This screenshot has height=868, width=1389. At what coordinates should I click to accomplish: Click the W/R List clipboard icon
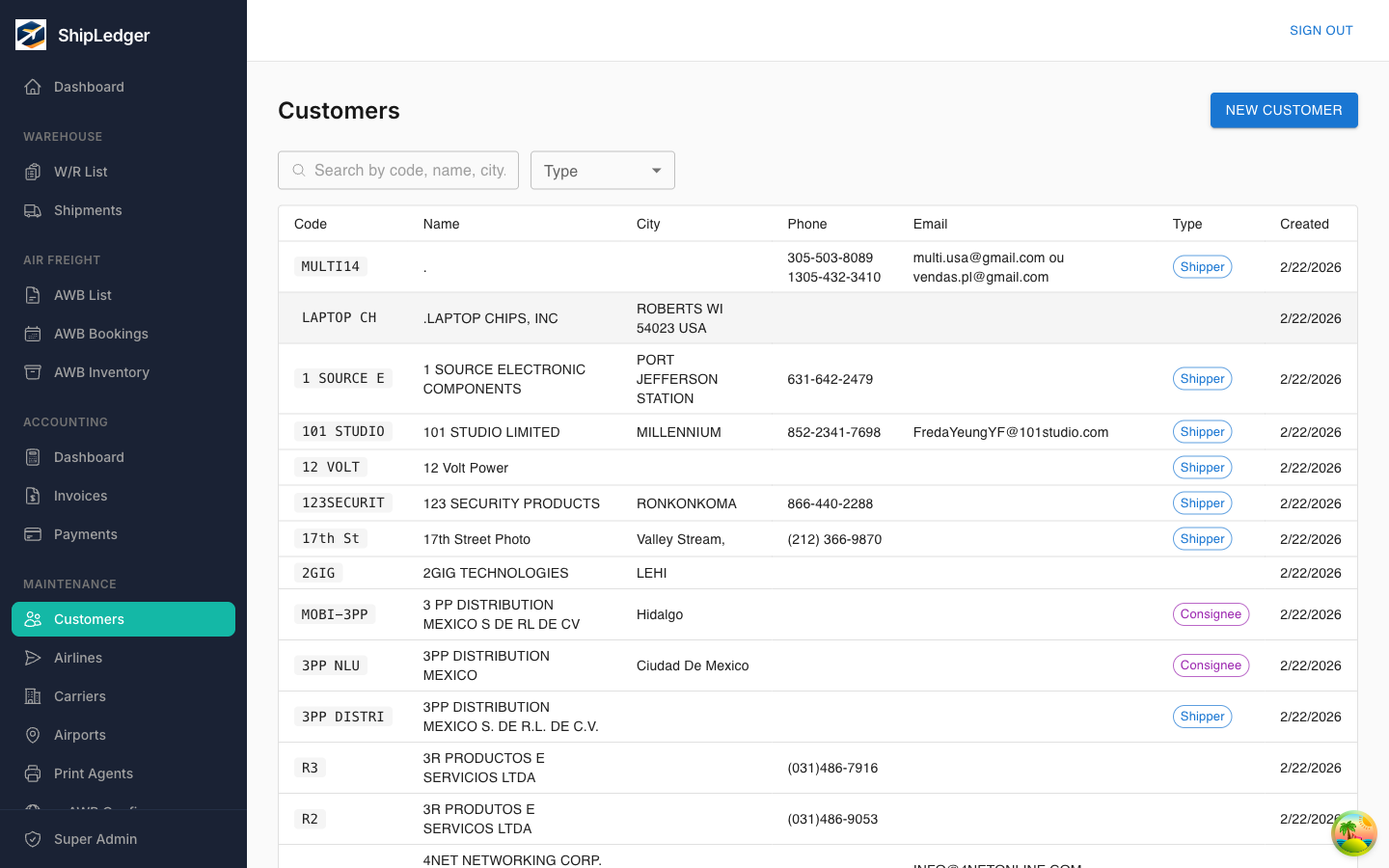tap(33, 172)
